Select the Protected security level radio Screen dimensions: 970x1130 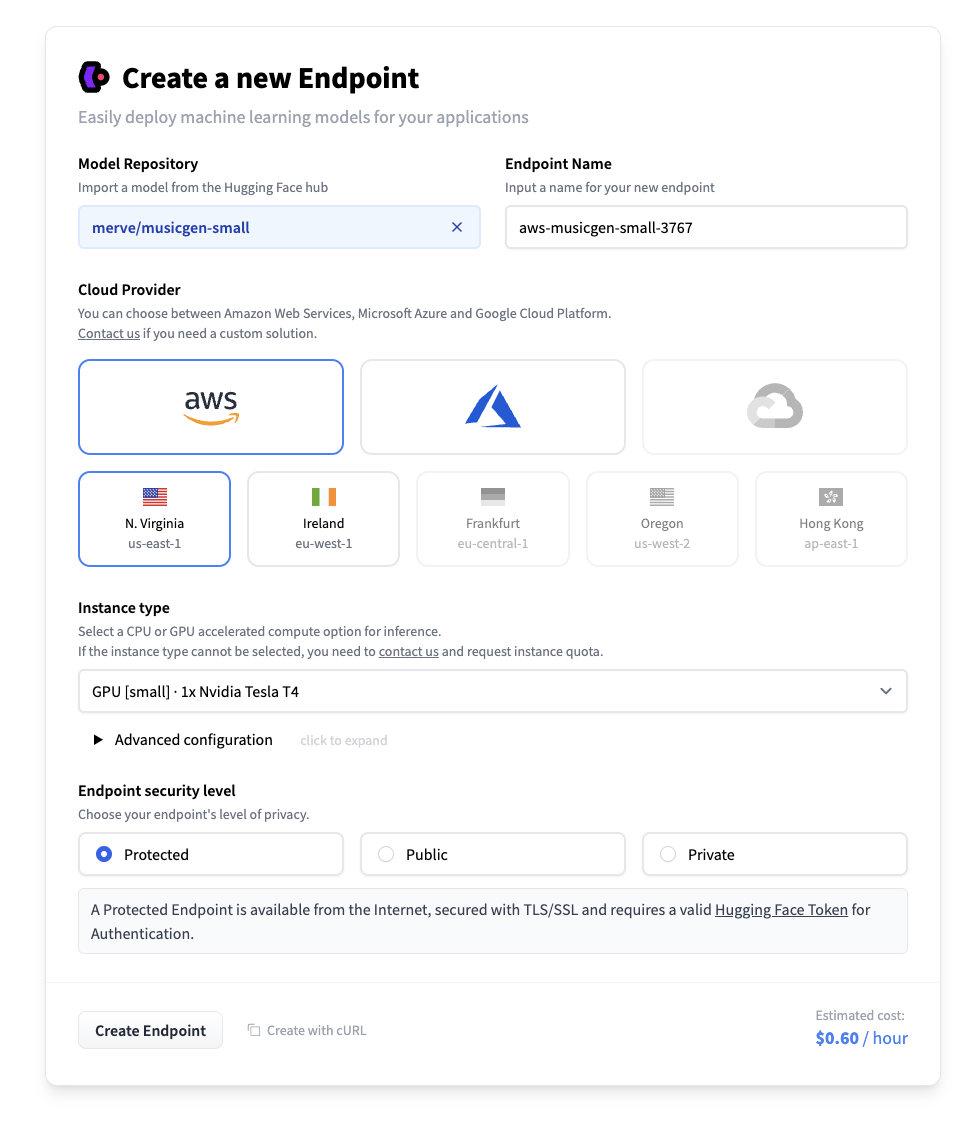tap(104, 854)
